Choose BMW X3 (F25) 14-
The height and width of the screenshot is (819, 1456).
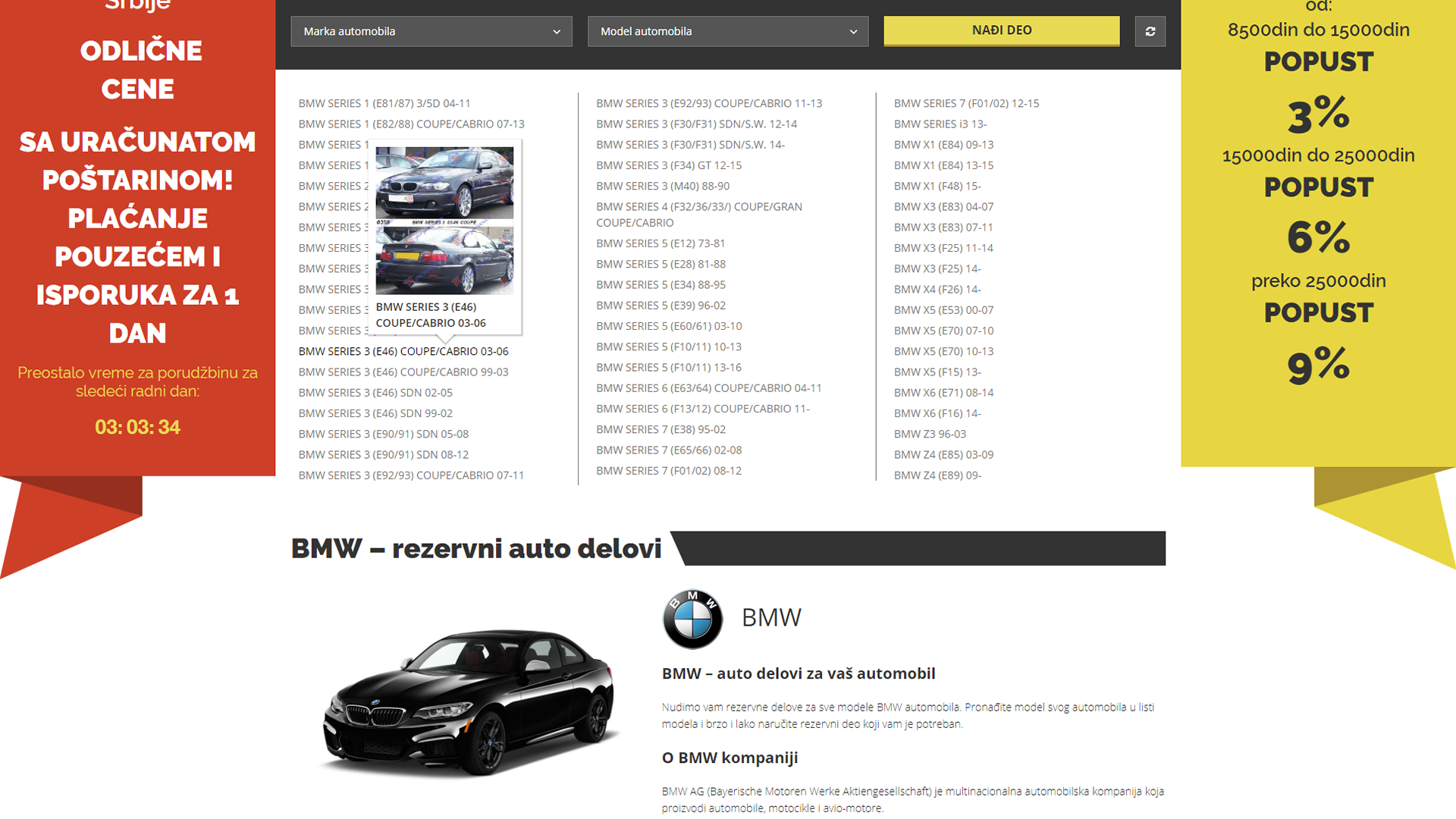coord(937,268)
